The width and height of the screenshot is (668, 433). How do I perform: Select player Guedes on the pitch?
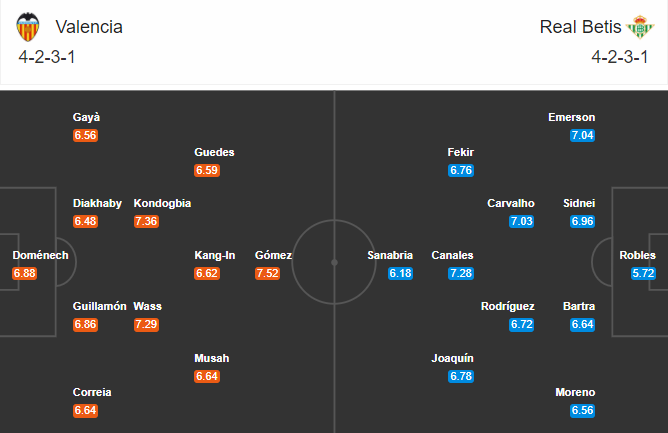point(214,152)
